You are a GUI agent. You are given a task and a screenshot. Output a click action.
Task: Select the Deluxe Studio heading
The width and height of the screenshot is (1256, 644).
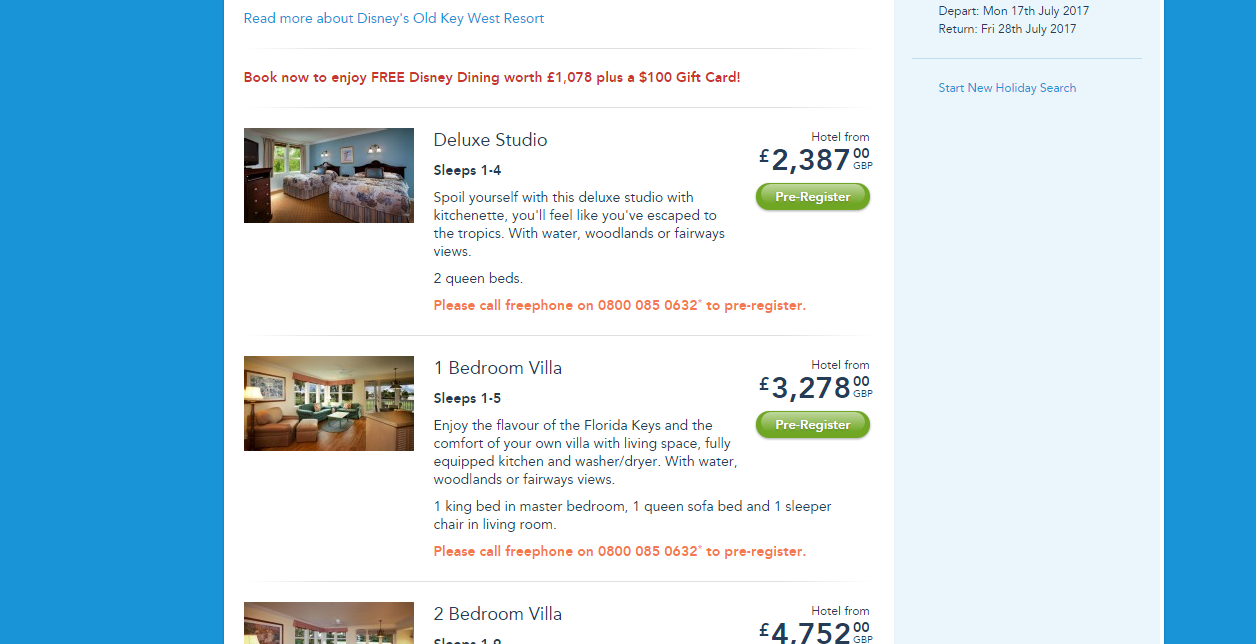[491, 140]
